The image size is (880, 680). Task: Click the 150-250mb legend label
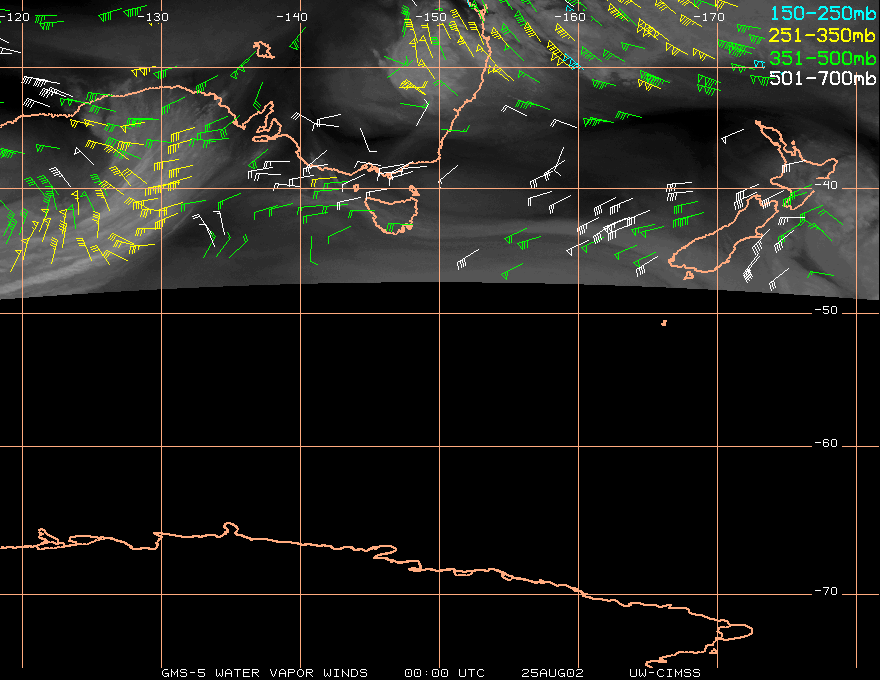(823, 13)
